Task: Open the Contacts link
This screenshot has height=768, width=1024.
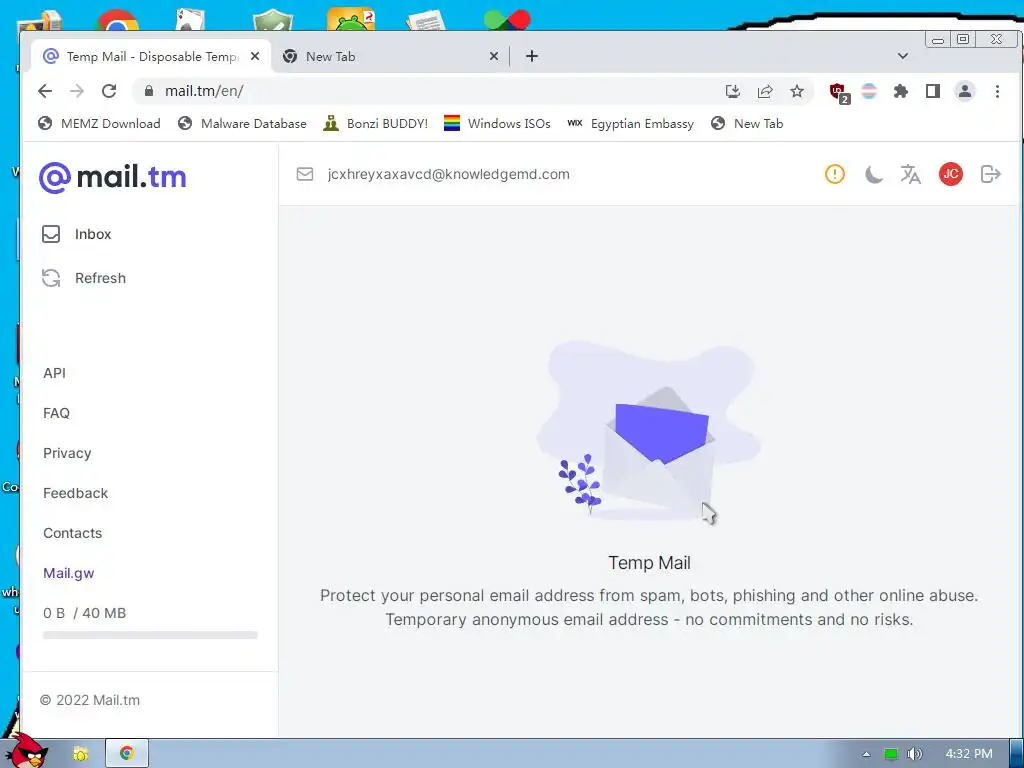Action: pos(72,533)
